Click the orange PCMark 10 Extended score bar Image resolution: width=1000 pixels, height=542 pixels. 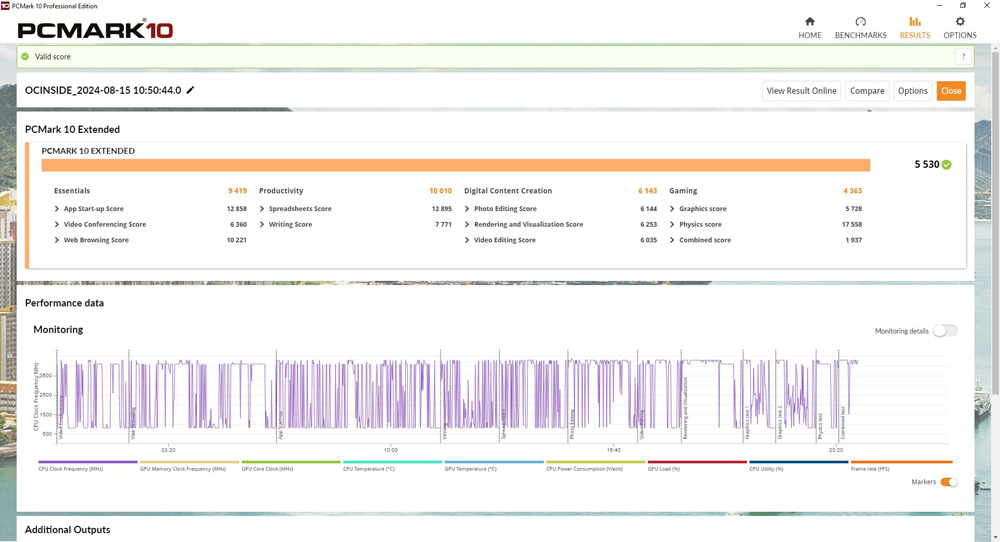pos(456,165)
